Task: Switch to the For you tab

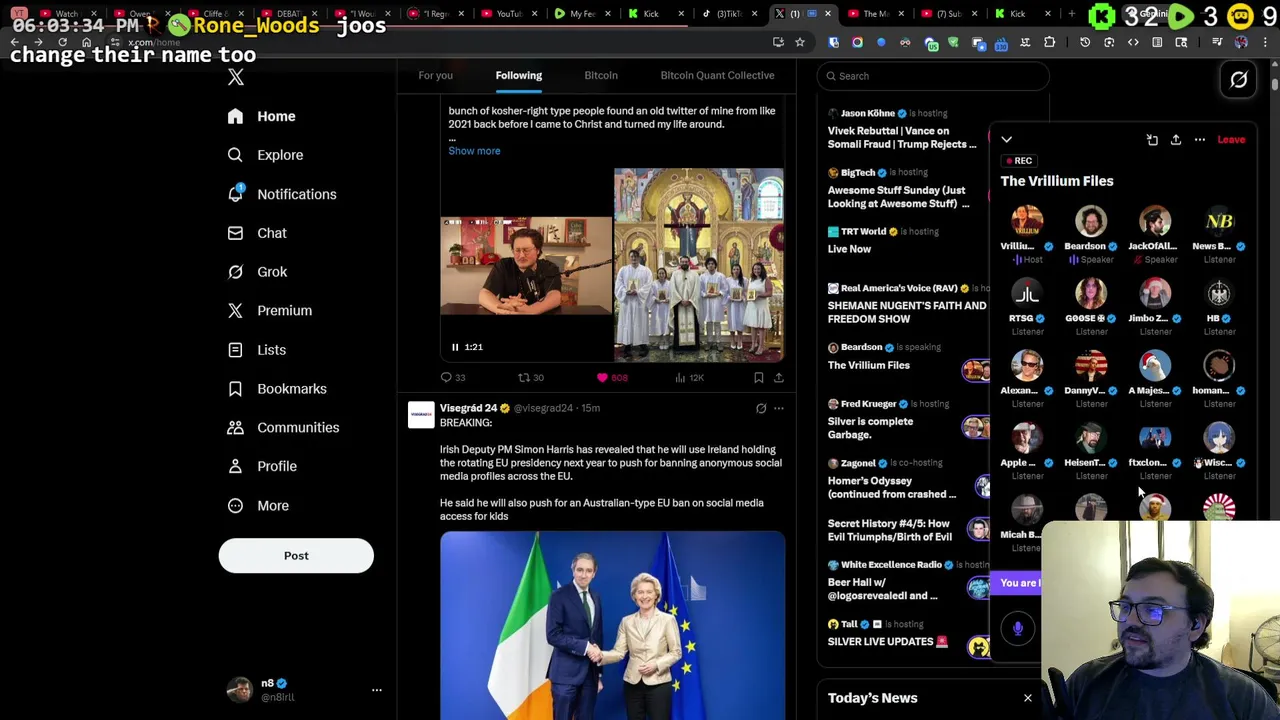Action: (x=435, y=75)
